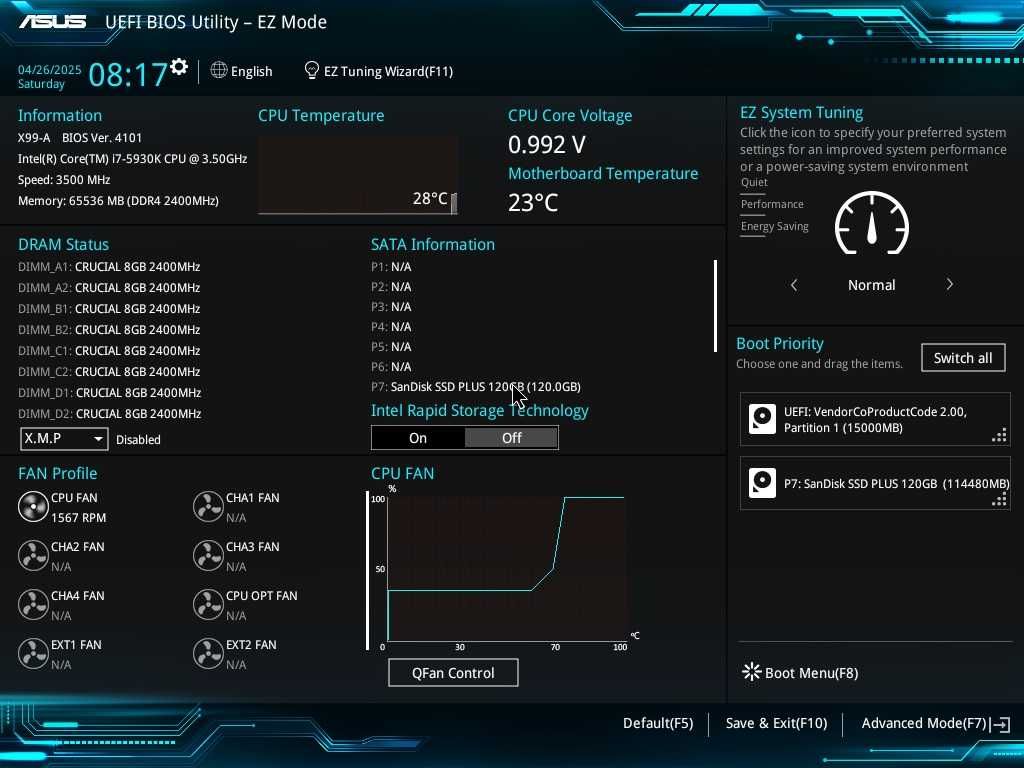
Task: Select next EZ System Tuning mode arrow
Action: pyautogui.click(x=950, y=284)
